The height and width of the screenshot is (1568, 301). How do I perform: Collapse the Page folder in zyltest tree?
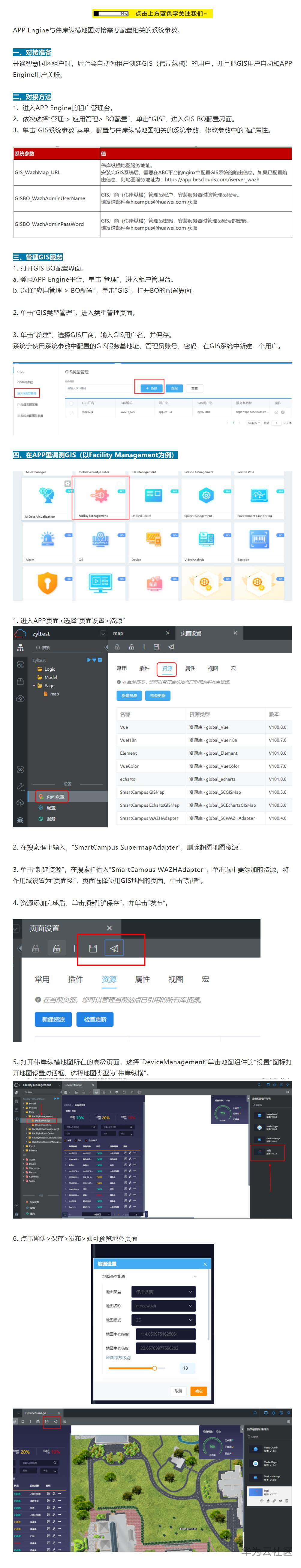point(34,685)
